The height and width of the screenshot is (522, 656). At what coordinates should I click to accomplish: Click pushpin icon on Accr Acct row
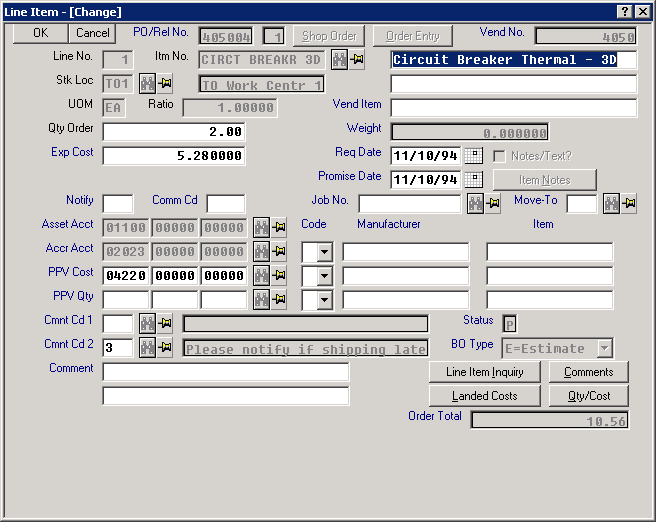[279, 251]
